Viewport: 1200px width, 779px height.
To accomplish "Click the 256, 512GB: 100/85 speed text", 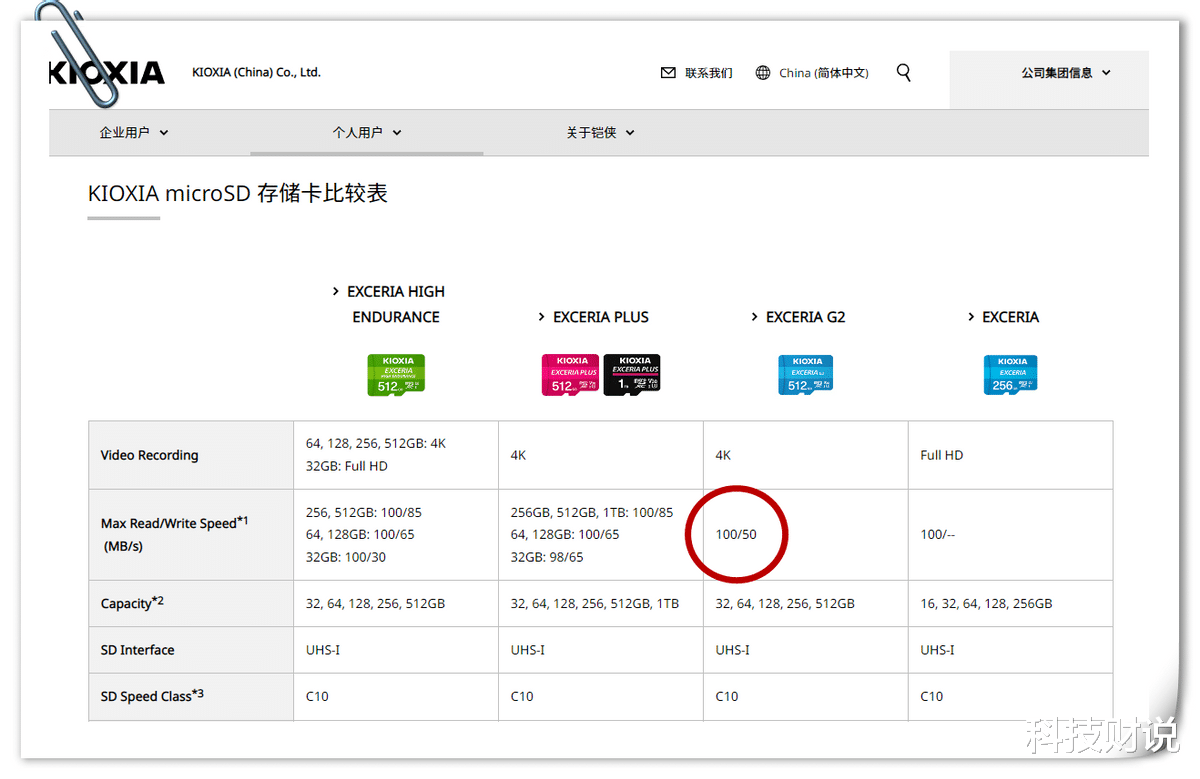I will pyautogui.click(x=364, y=512).
